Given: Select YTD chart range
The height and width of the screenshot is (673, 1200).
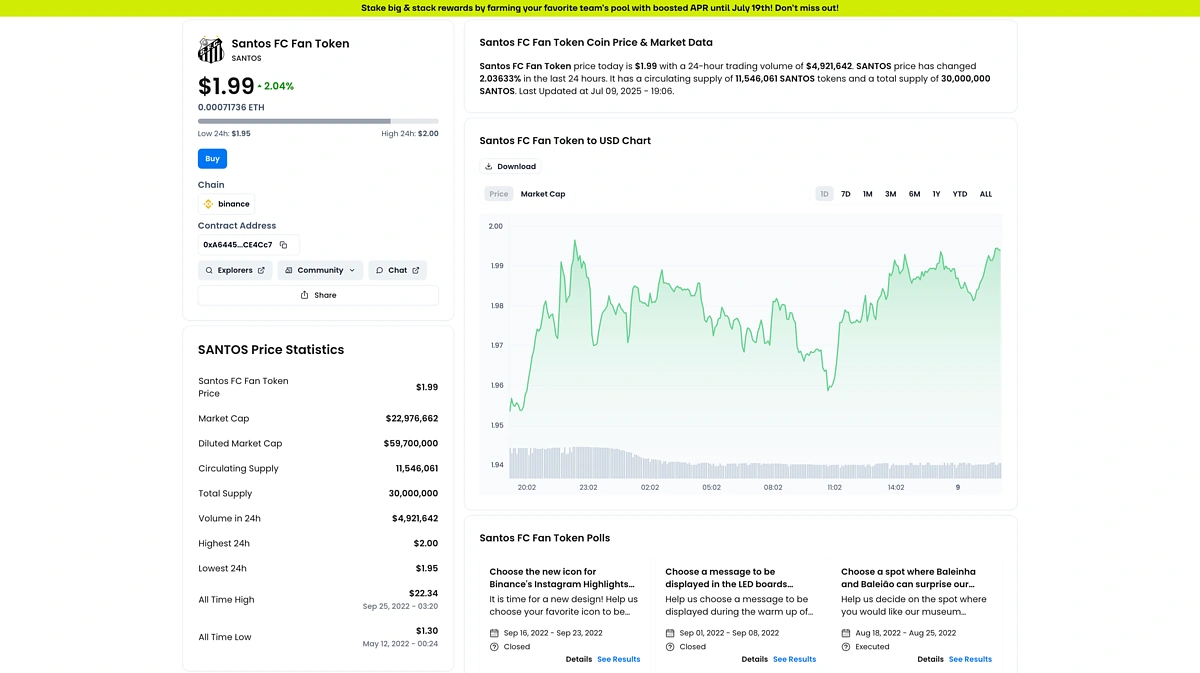Looking at the screenshot, I should click(x=959, y=194).
